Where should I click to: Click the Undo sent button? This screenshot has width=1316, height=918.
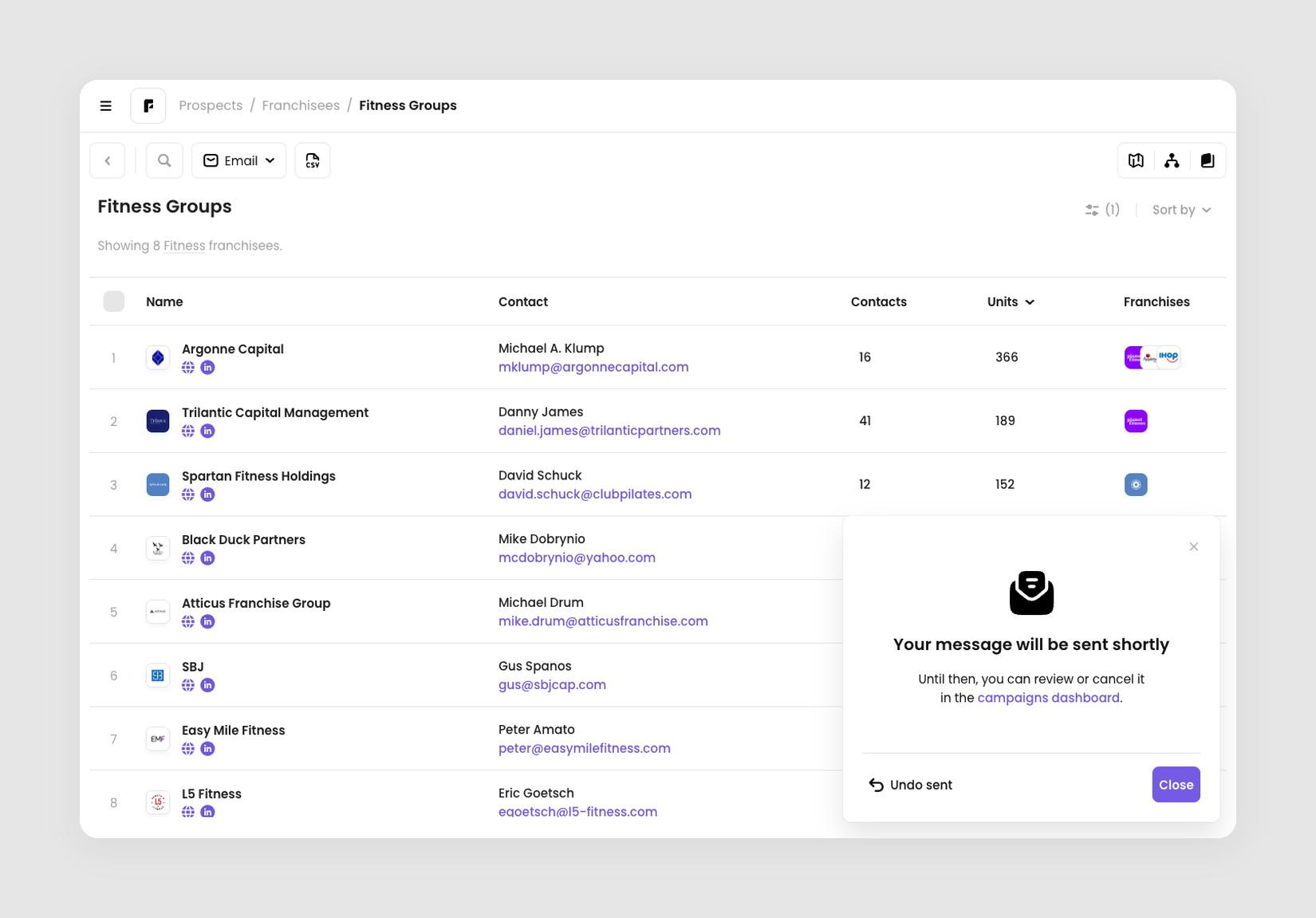pyautogui.click(x=910, y=786)
